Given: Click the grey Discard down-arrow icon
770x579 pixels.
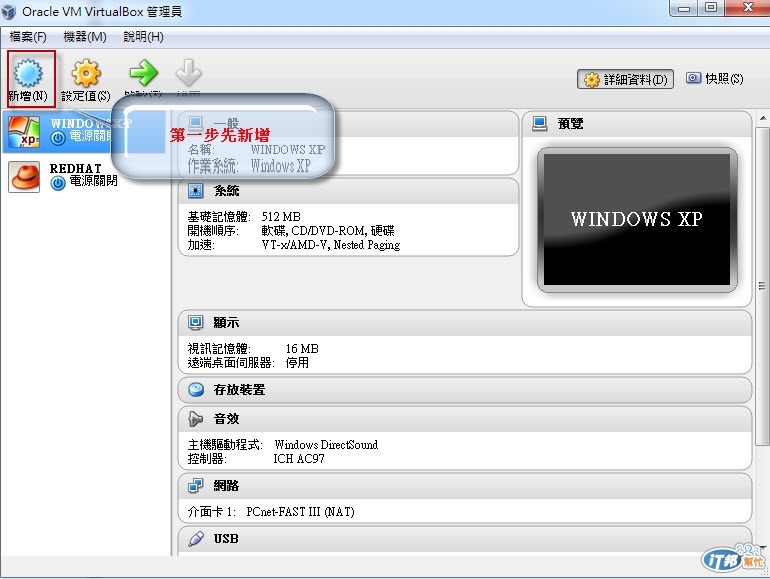Looking at the screenshot, I should coord(189,73).
